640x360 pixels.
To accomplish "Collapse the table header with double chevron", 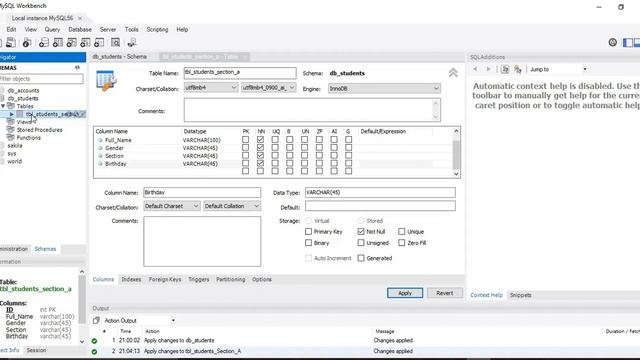I will tap(453, 73).
